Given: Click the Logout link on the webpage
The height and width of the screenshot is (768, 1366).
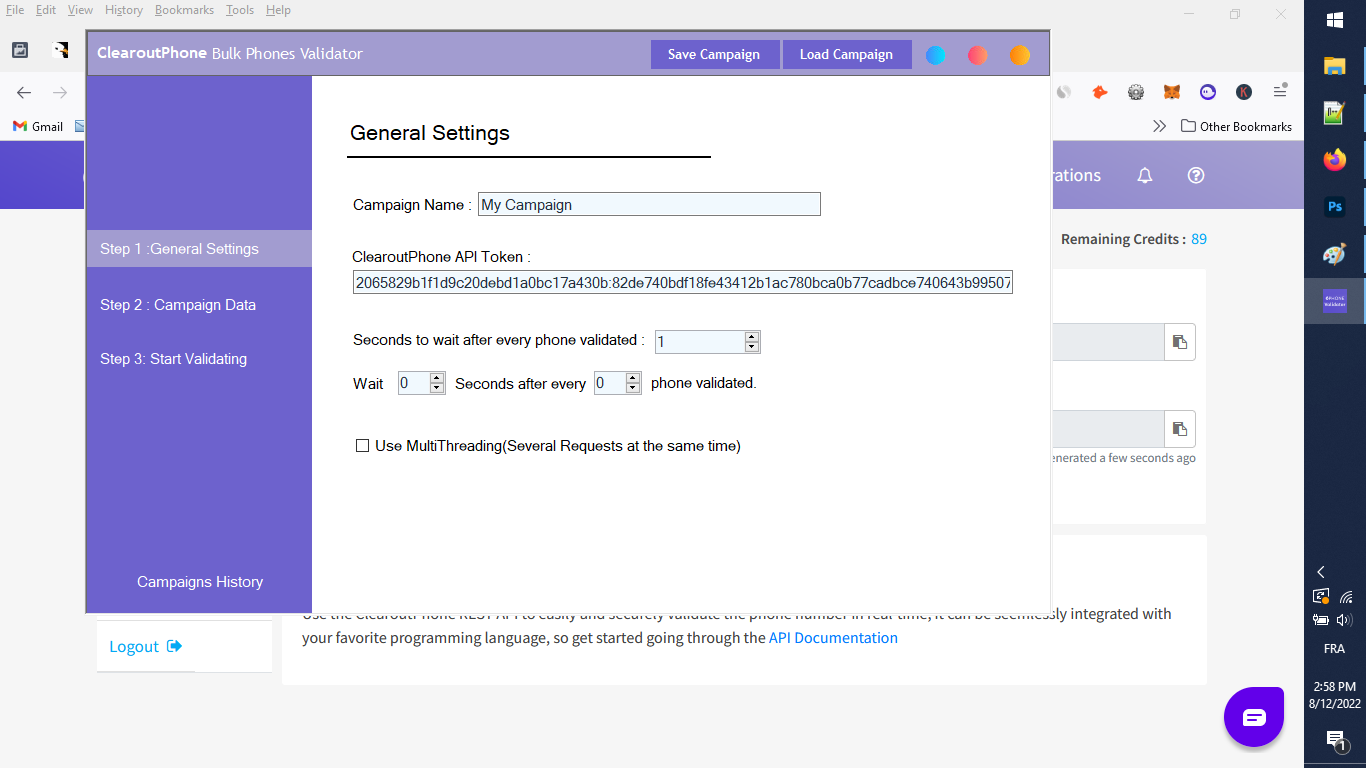Looking at the screenshot, I should pyautogui.click(x=145, y=646).
